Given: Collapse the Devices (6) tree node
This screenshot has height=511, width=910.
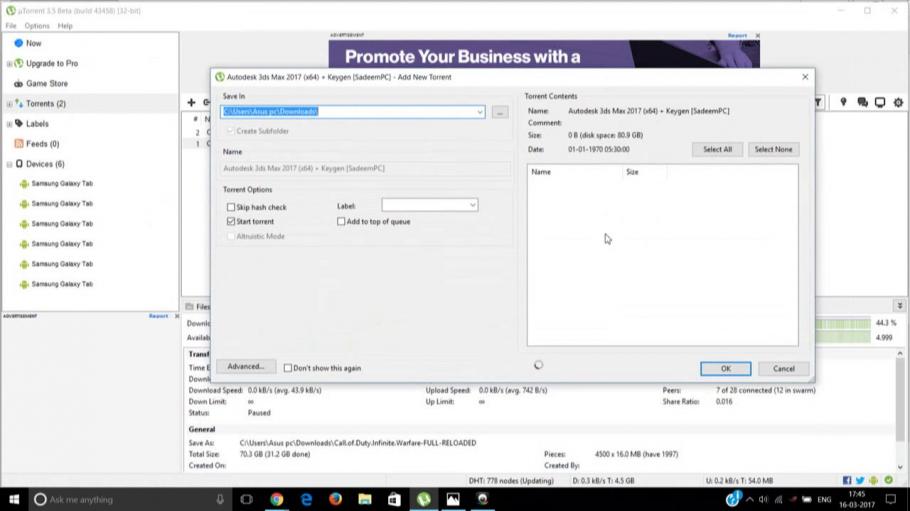Looking at the screenshot, I should (x=9, y=164).
